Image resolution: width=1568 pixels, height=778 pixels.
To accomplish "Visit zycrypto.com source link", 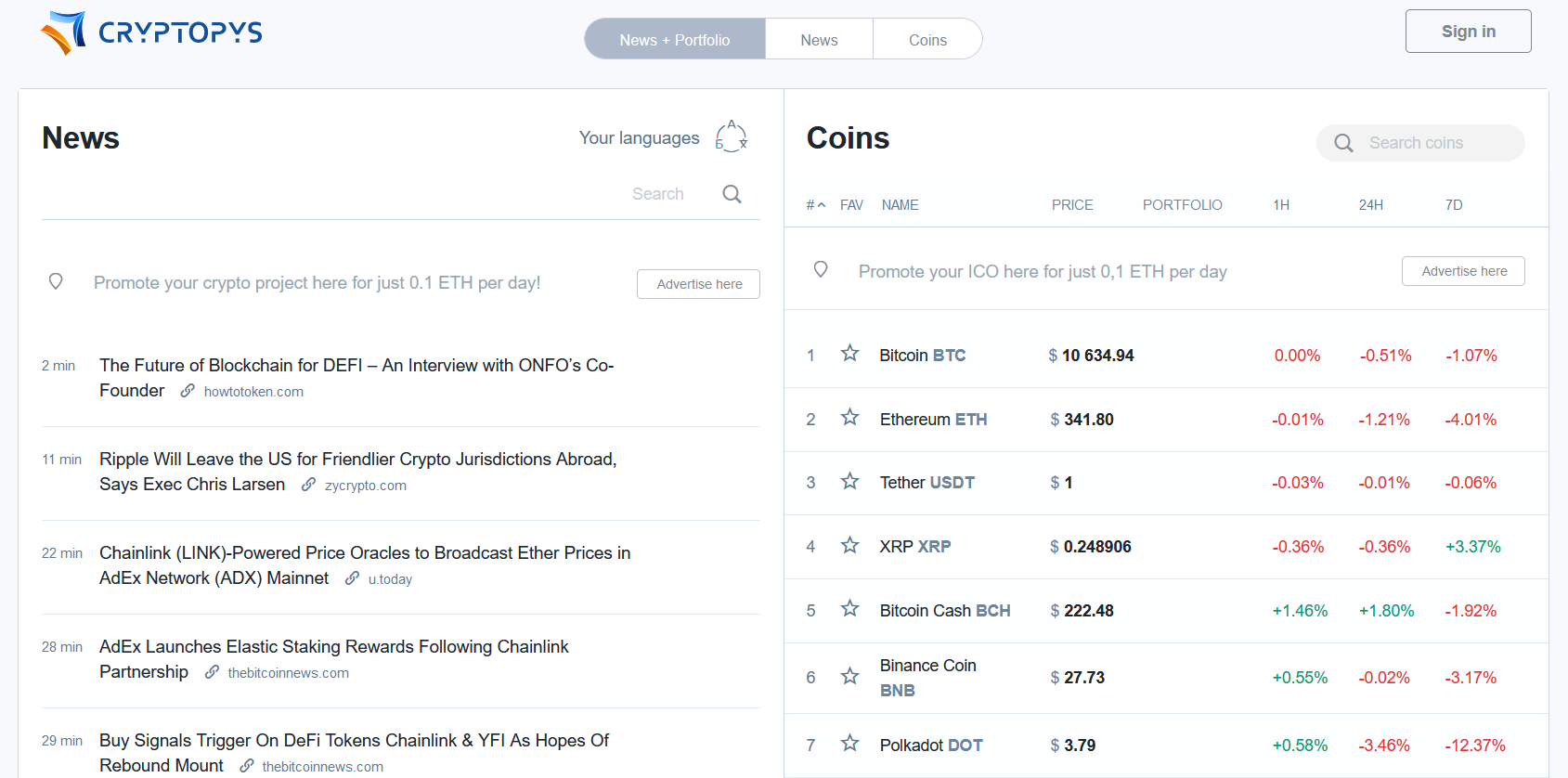I will [x=366, y=486].
